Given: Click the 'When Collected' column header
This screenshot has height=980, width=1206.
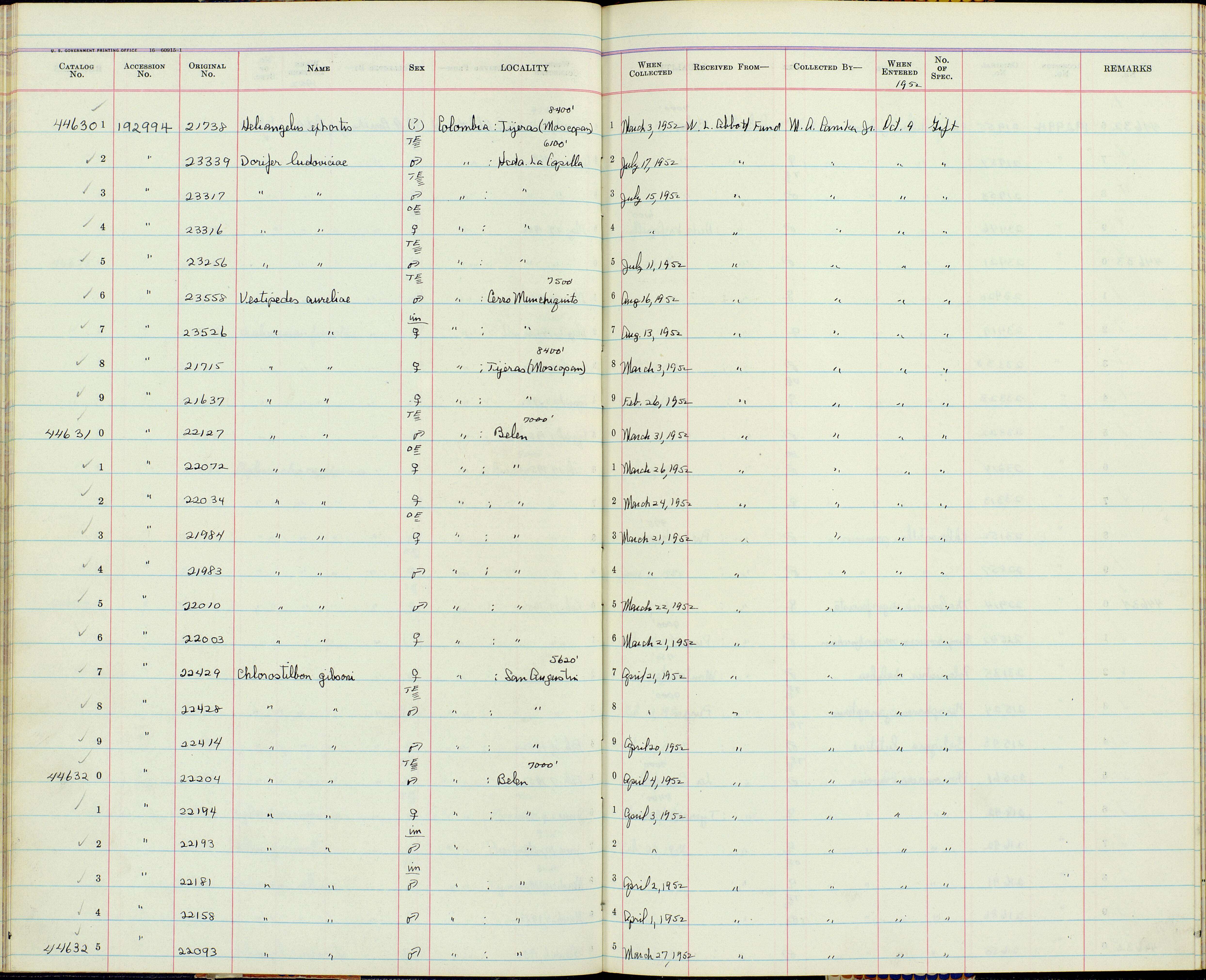Looking at the screenshot, I should [650, 69].
